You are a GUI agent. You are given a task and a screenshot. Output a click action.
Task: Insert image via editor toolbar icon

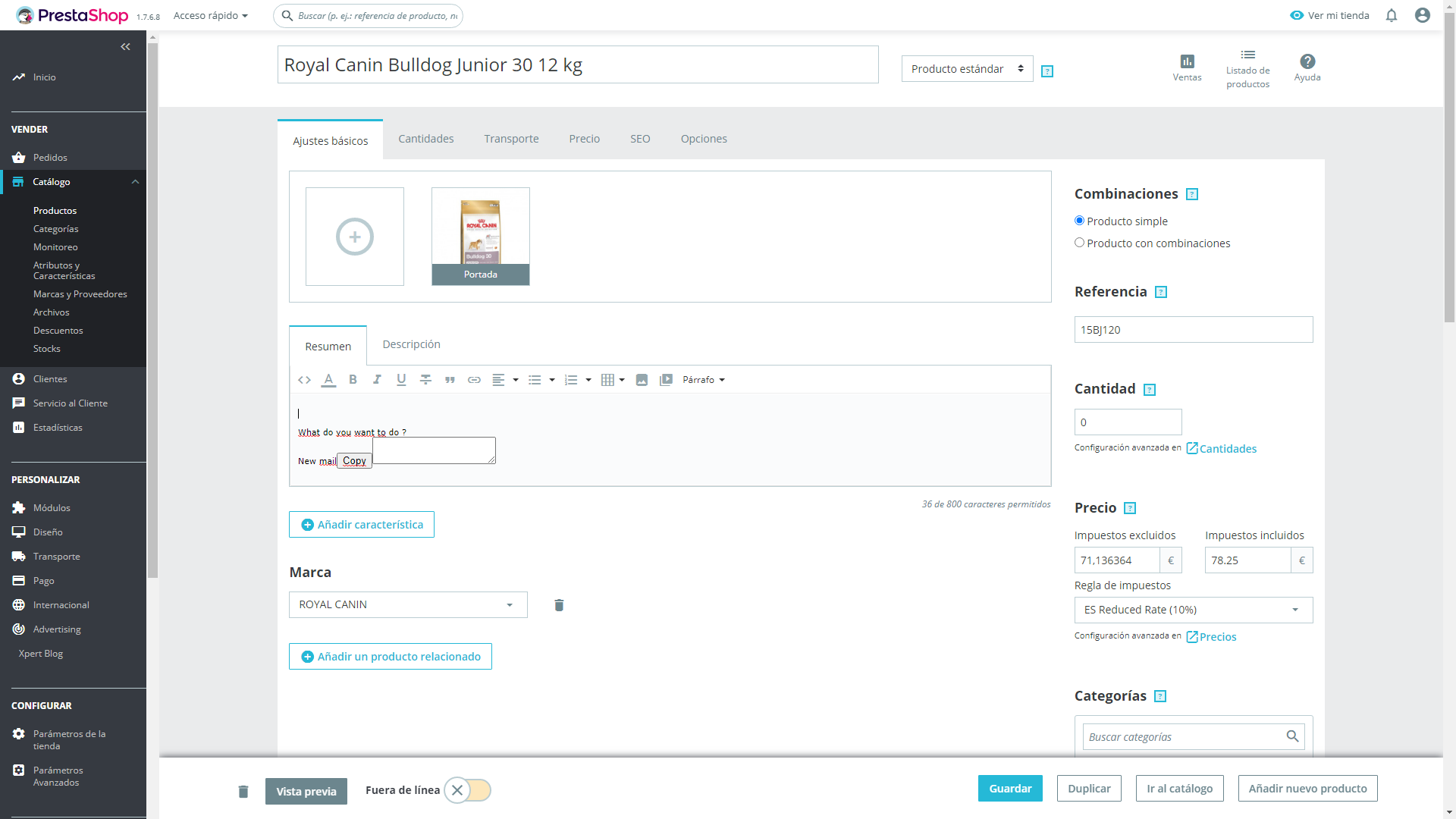[x=642, y=380]
